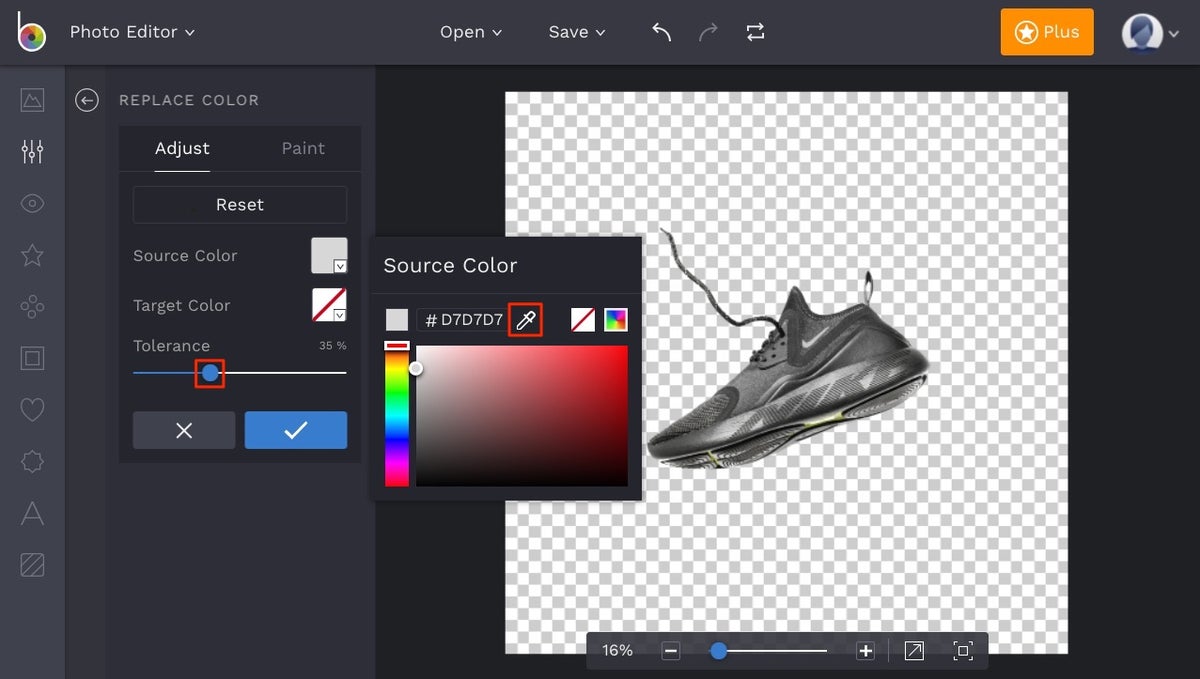Toggle the rainbow color spectrum mode

616,320
